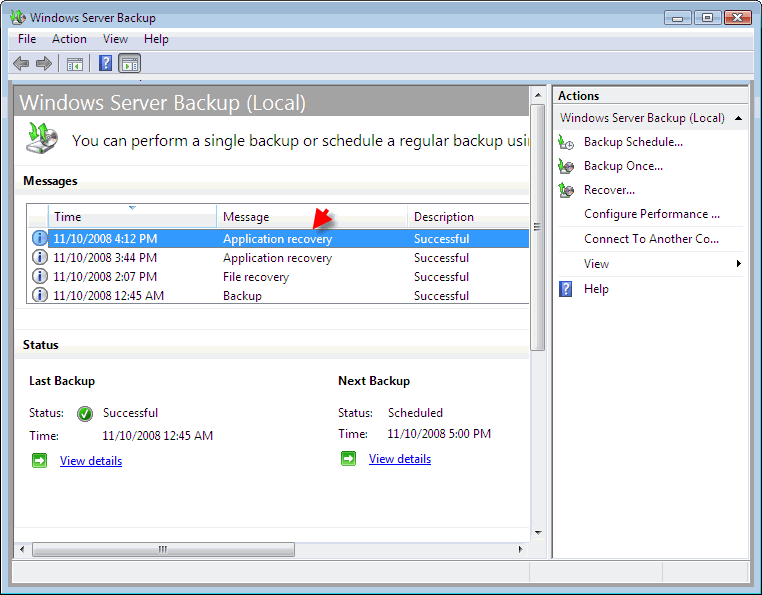Click green arrow icon under Next Backup

tap(348, 458)
